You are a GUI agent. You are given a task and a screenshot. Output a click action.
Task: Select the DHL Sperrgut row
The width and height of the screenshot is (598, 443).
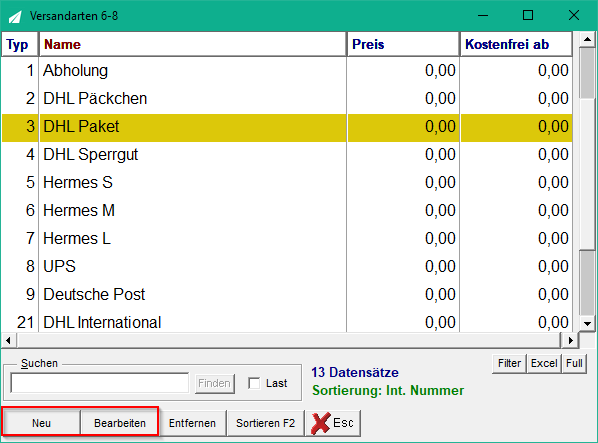point(287,155)
